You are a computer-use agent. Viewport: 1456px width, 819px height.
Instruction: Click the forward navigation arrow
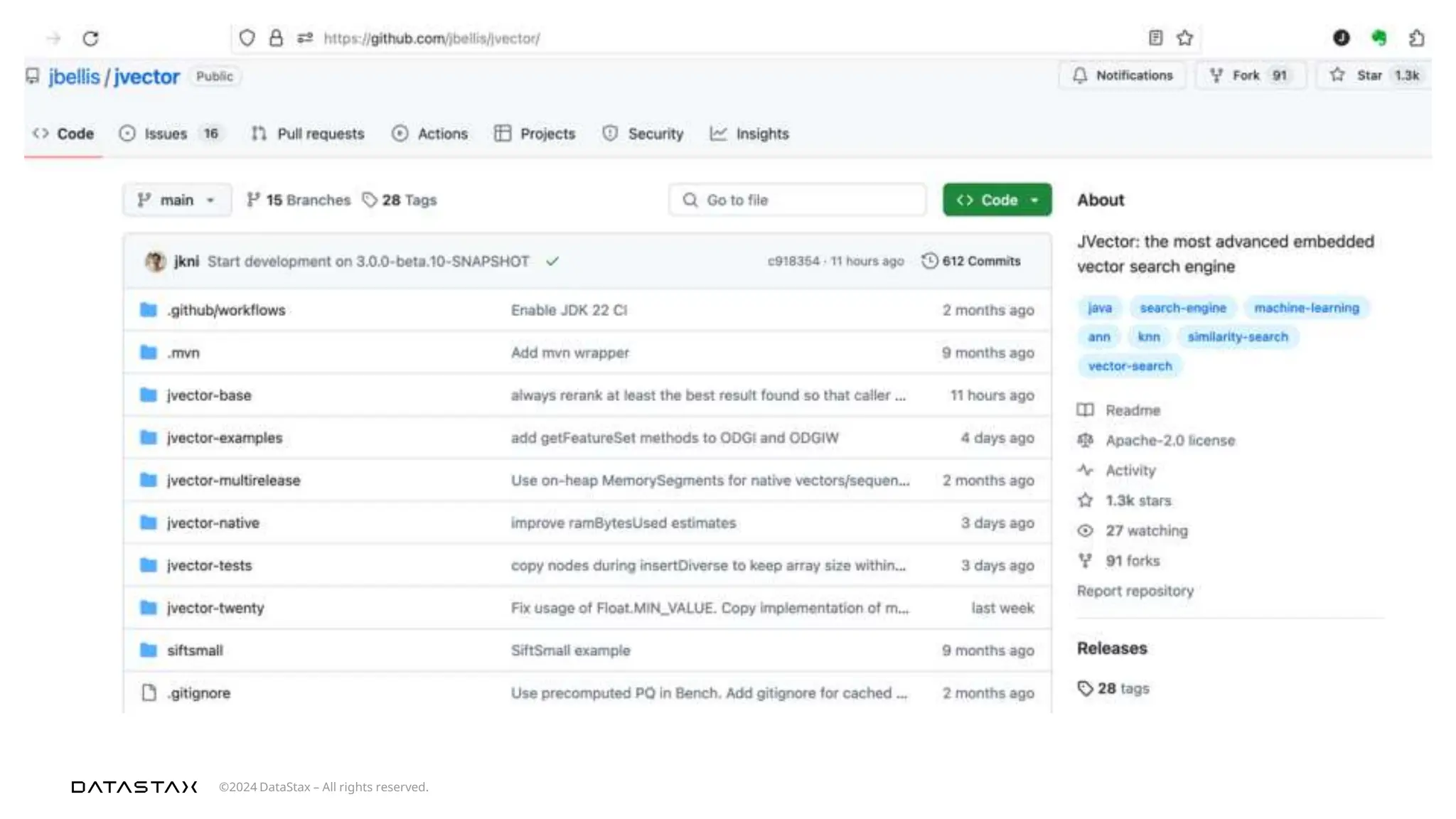coord(54,38)
